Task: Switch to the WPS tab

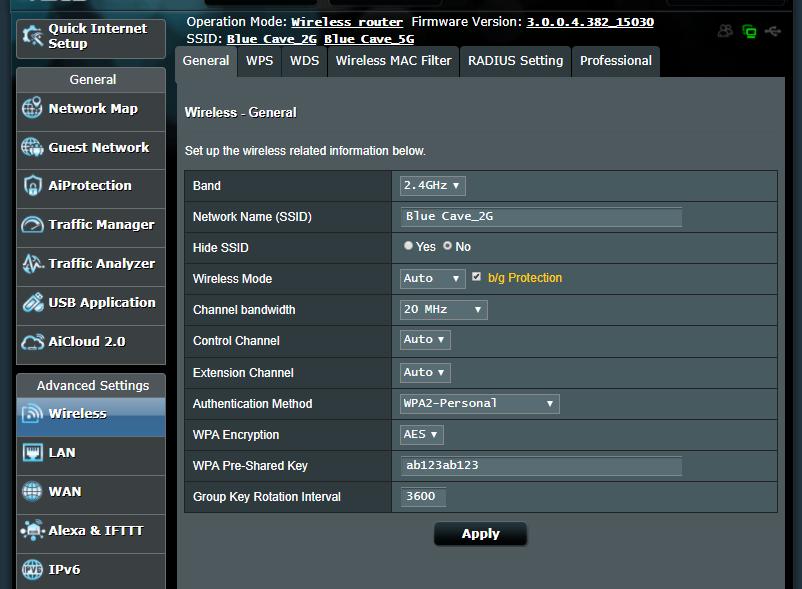Action: click(x=259, y=61)
